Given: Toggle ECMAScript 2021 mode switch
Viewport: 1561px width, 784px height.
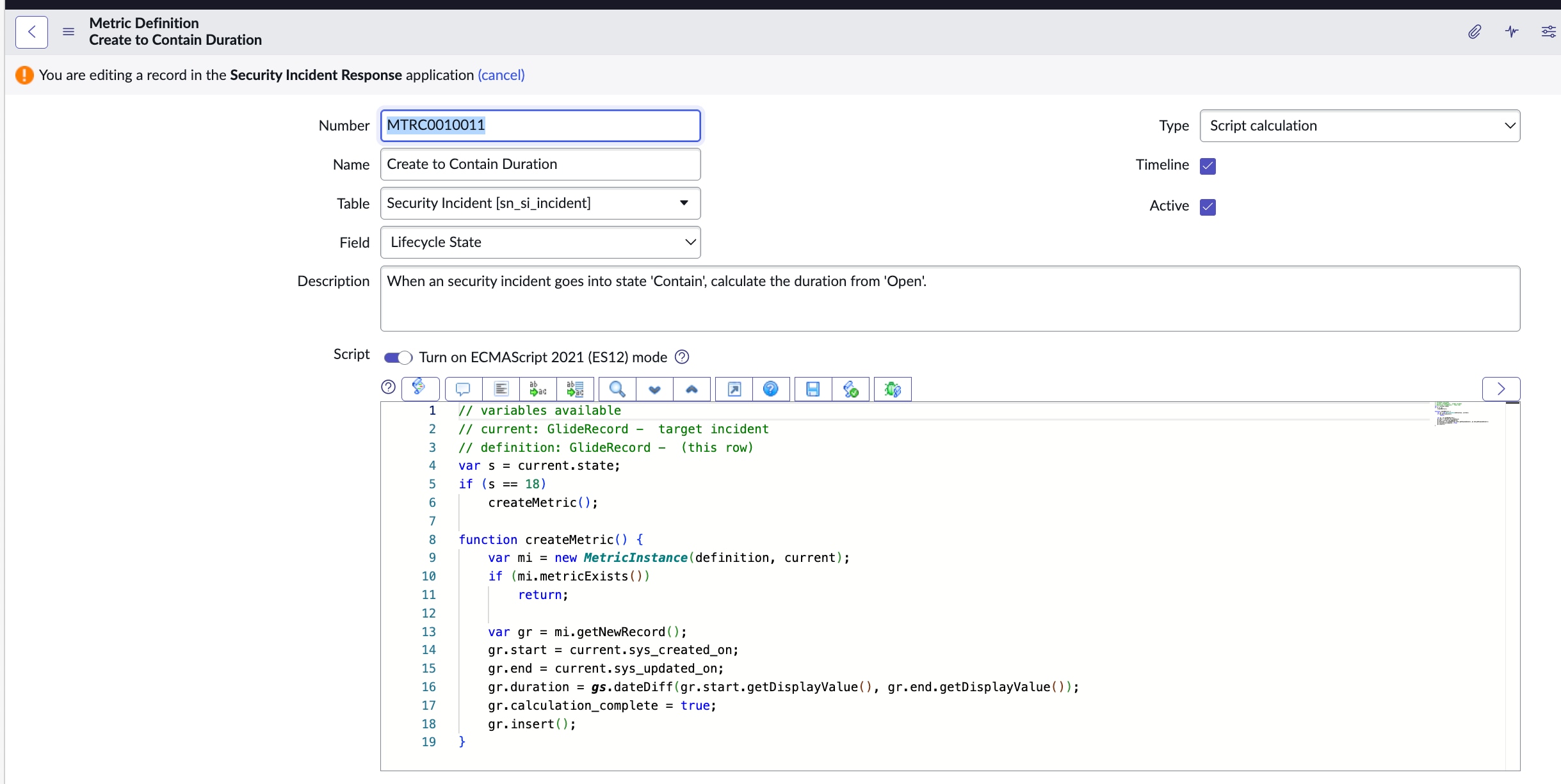Looking at the screenshot, I should point(398,357).
